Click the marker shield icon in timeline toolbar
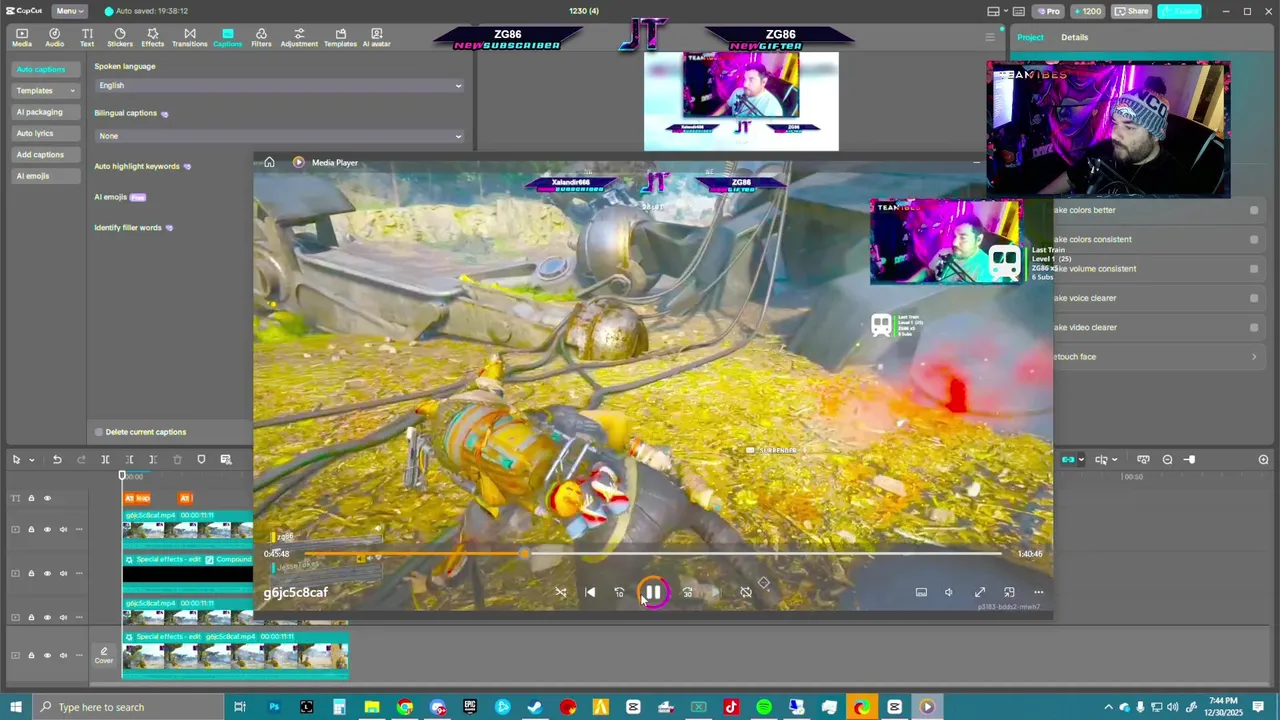 pos(201,459)
